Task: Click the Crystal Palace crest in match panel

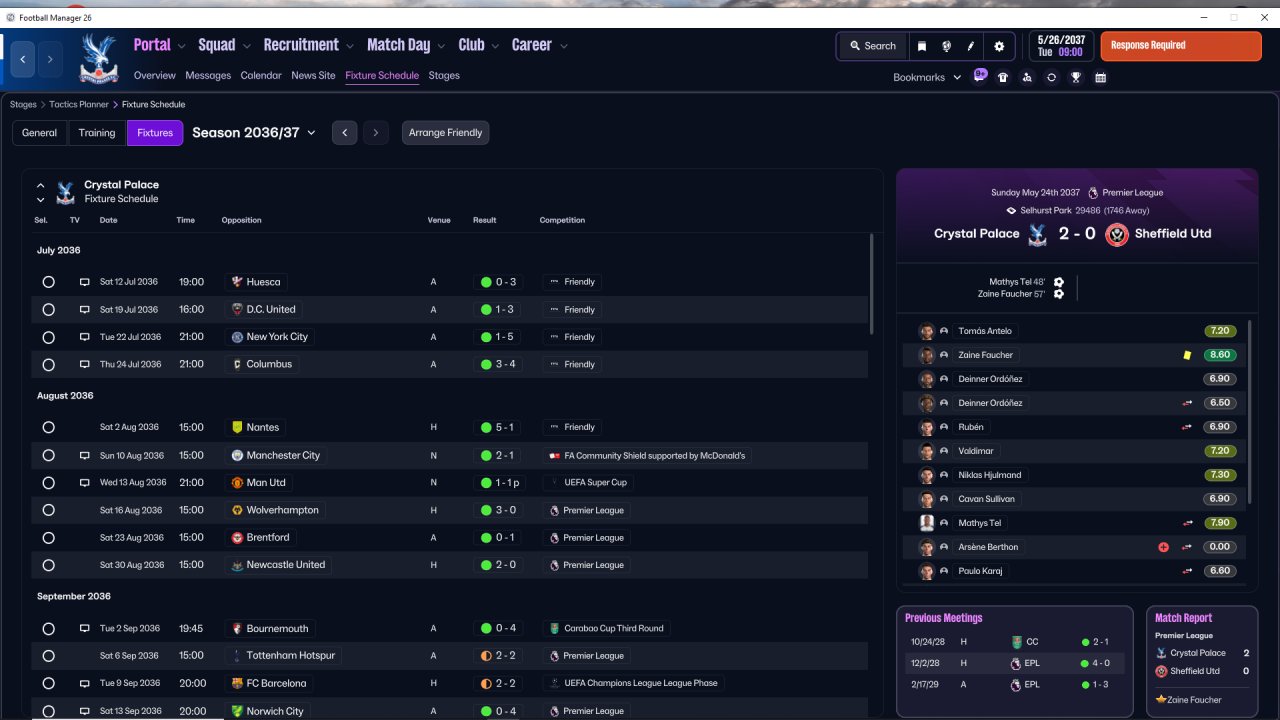Action: [1037, 234]
